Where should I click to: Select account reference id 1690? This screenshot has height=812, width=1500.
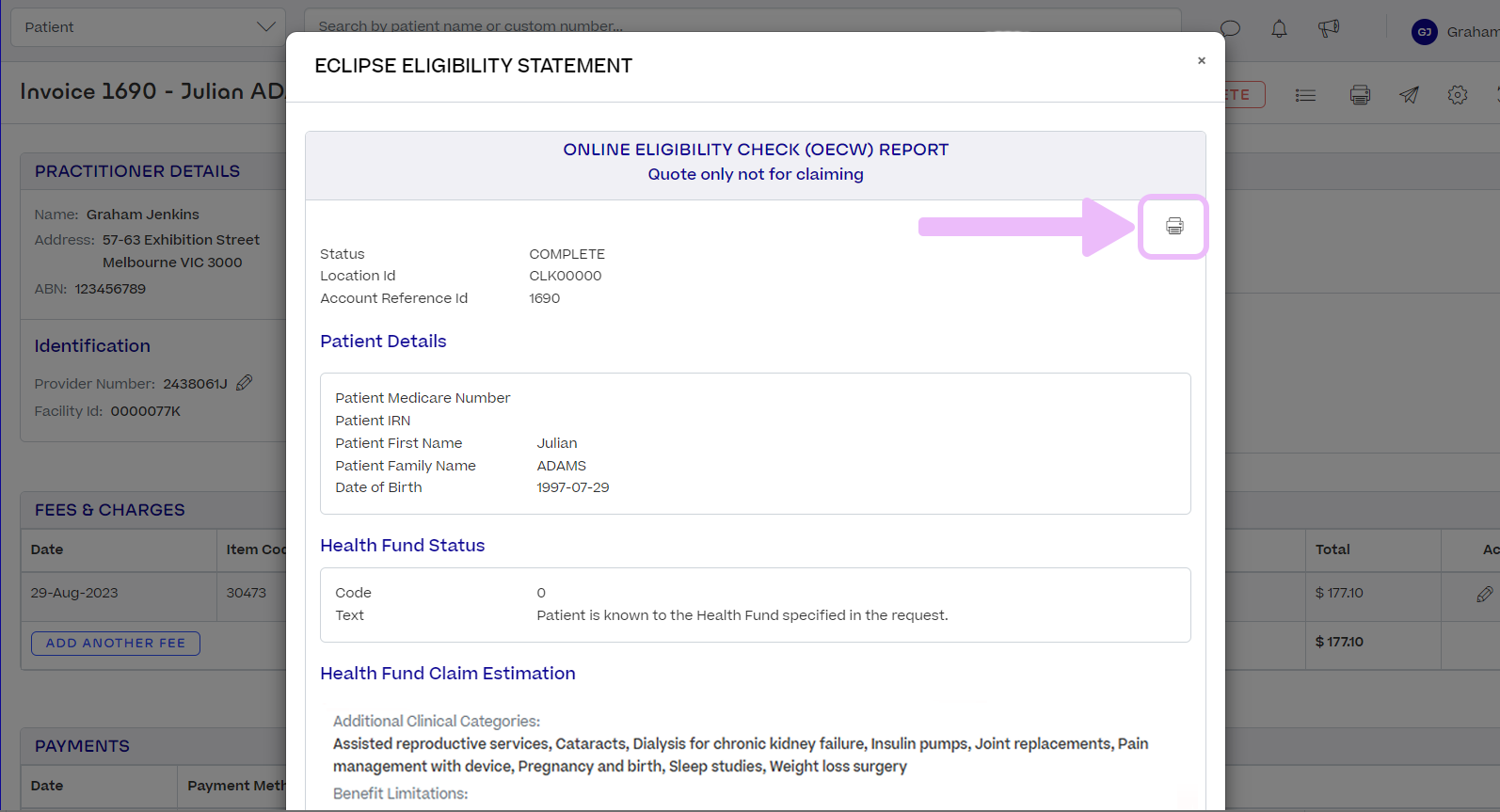coord(545,298)
